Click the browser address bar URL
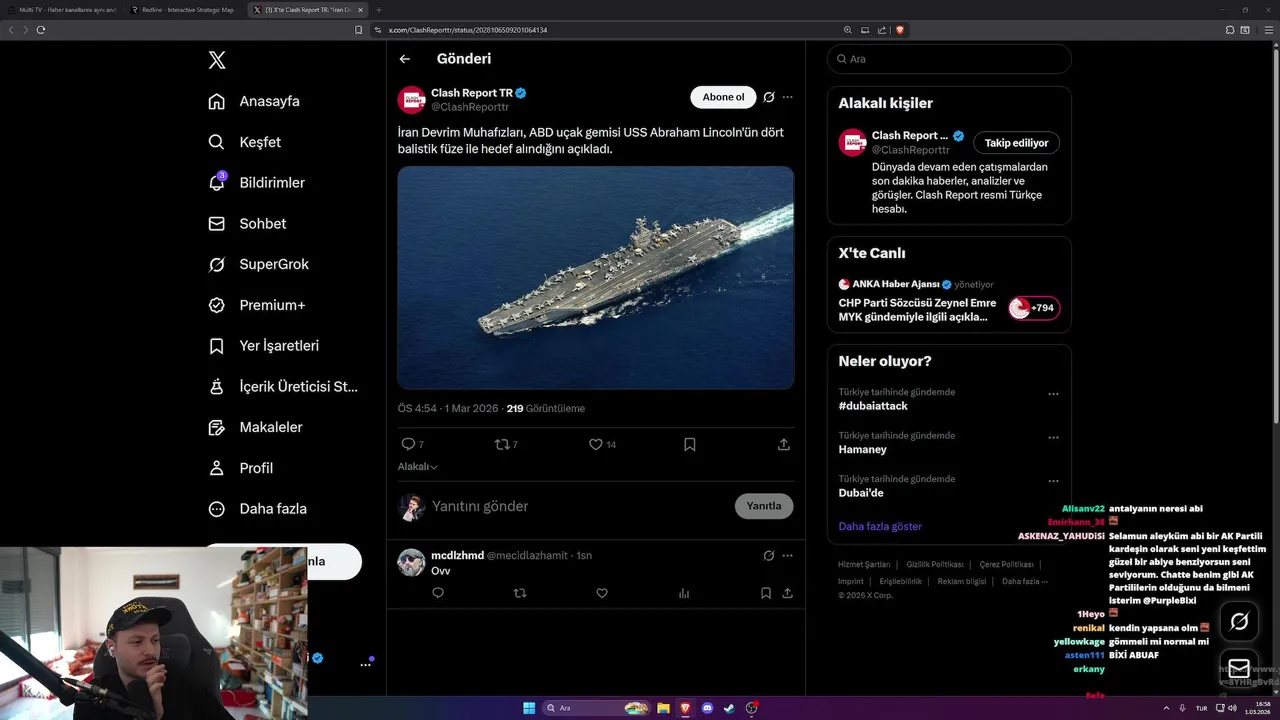Image resolution: width=1280 pixels, height=720 pixels. pyautogui.click(x=467, y=30)
